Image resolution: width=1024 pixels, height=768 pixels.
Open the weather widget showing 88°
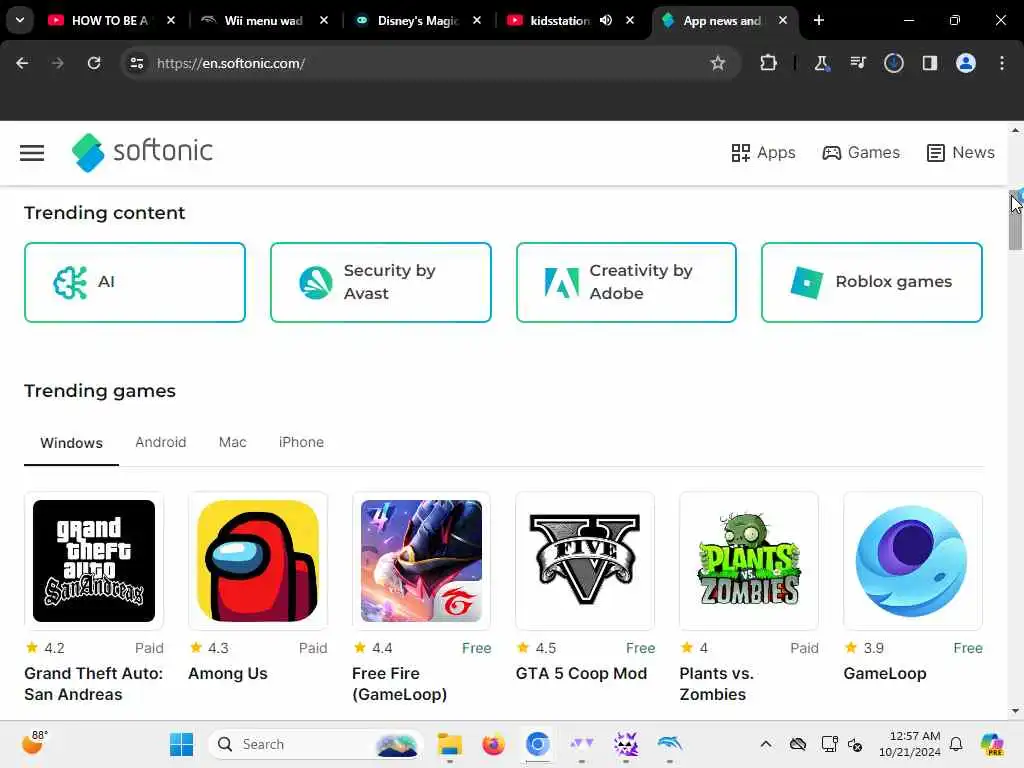(x=34, y=743)
